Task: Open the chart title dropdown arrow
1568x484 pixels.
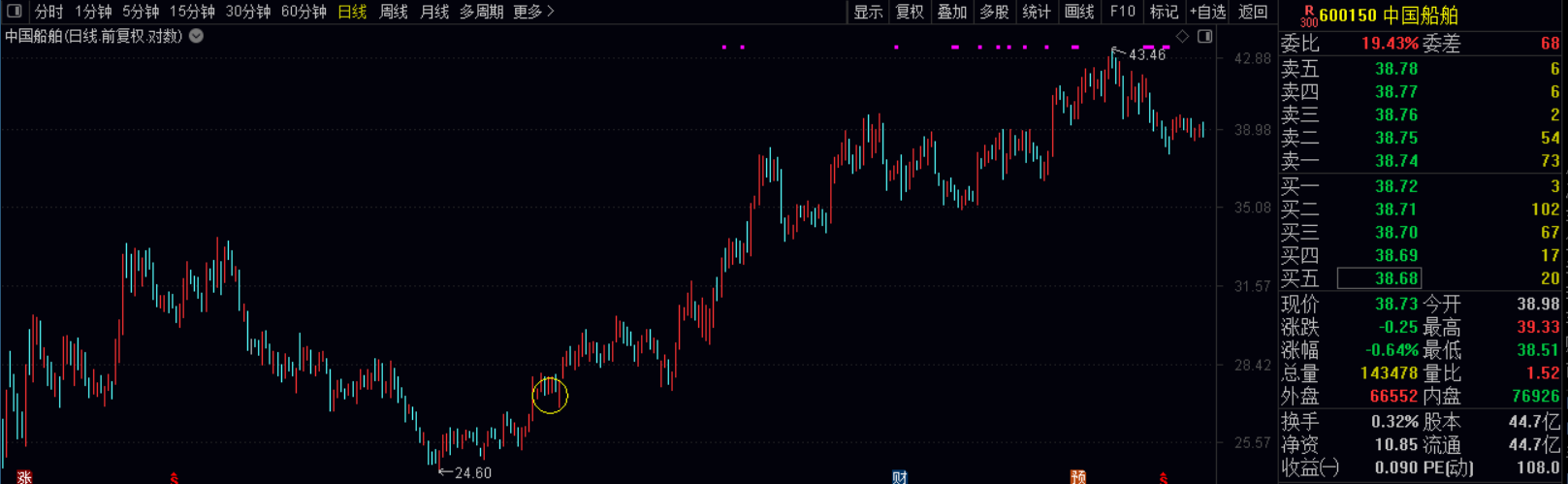Action: [x=196, y=36]
